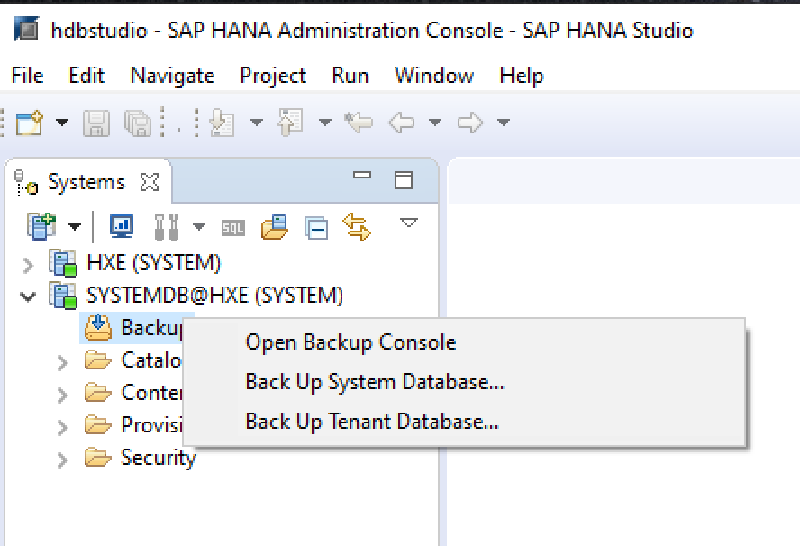Click the Previous Annotation toolbar icon
800x546 pixels.
coord(291,122)
